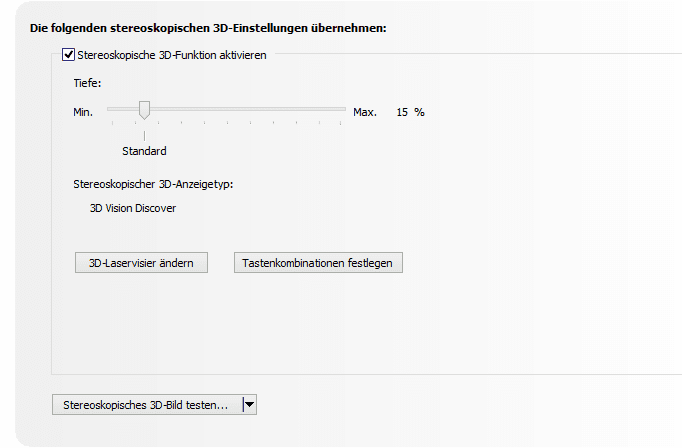Click the depth value 15
Screen dimensions: 682x448
pos(402,112)
